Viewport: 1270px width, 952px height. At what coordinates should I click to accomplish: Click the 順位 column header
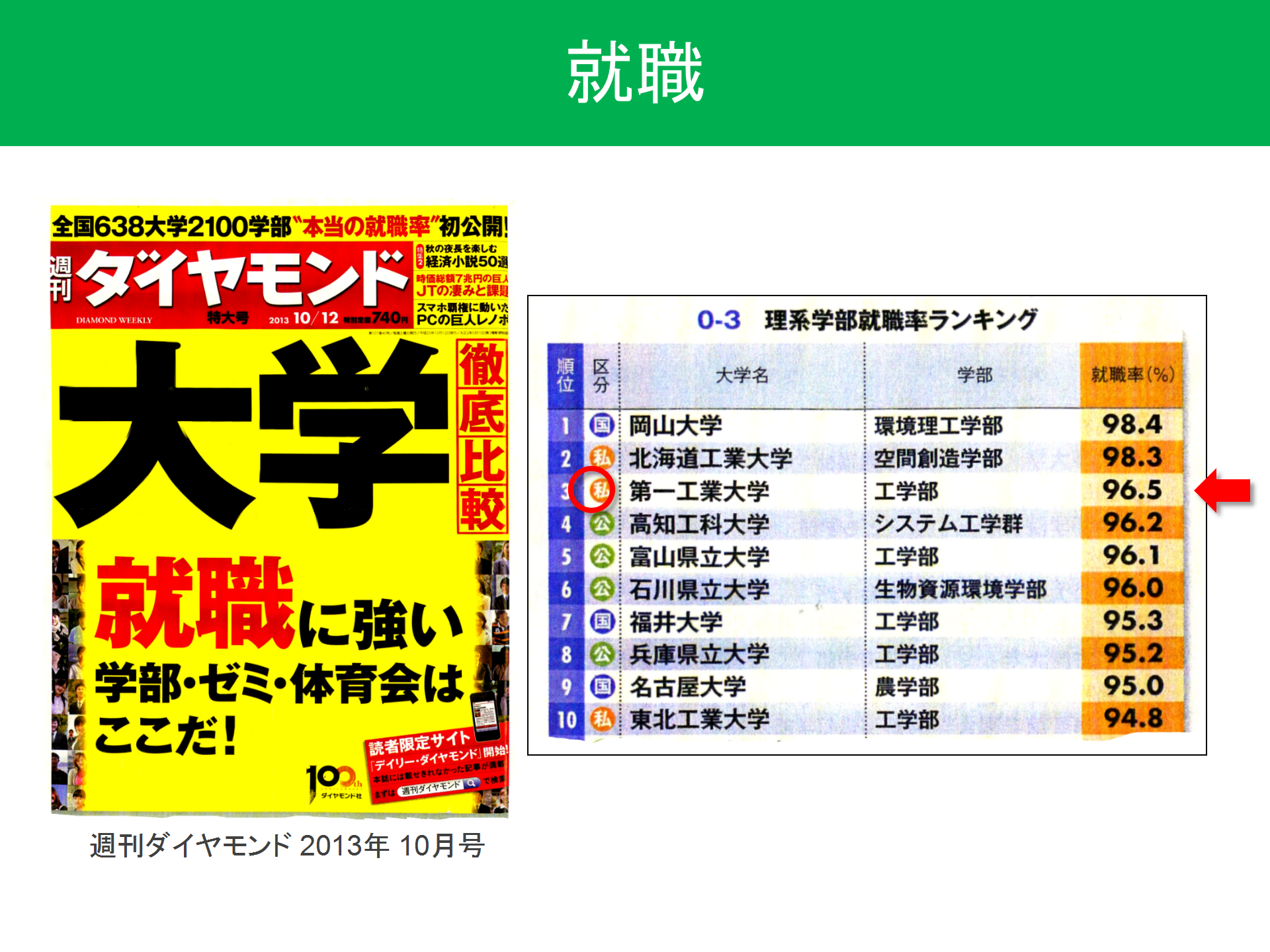pos(566,375)
